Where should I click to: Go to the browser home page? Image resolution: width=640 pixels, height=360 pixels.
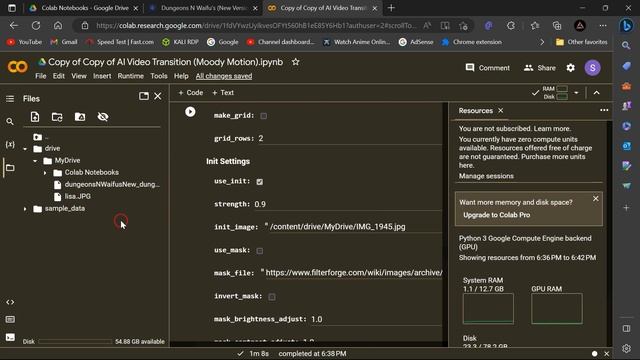pyautogui.click(x=58, y=25)
